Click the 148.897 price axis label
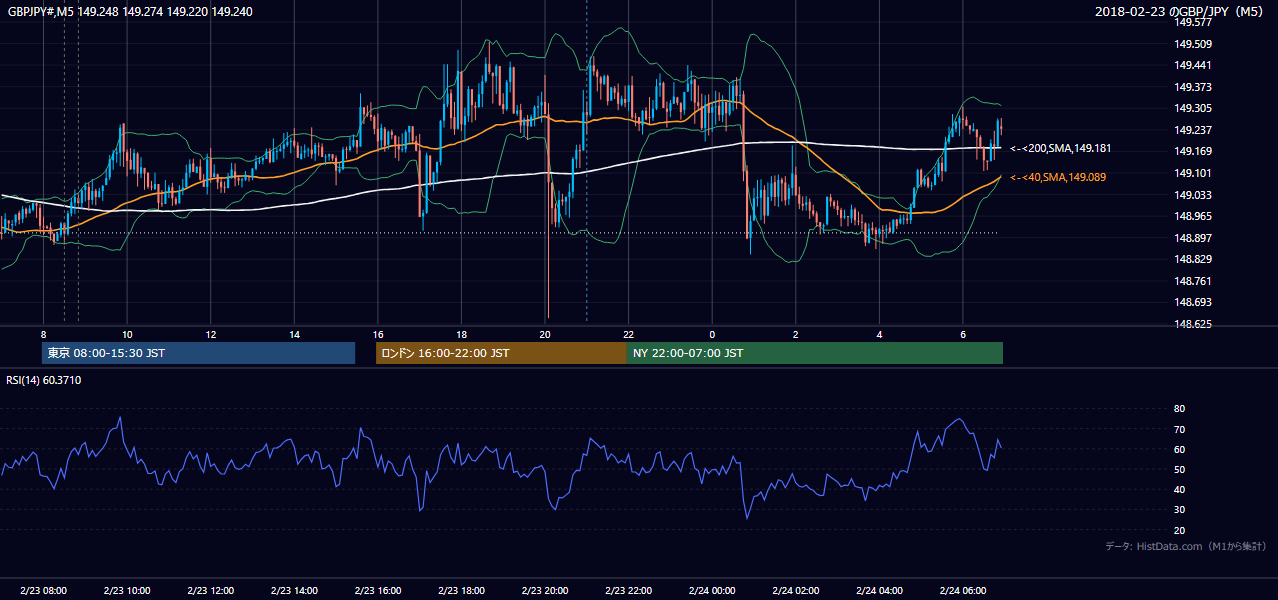Viewport: 1278px width, 600px height. (1192, 238)
